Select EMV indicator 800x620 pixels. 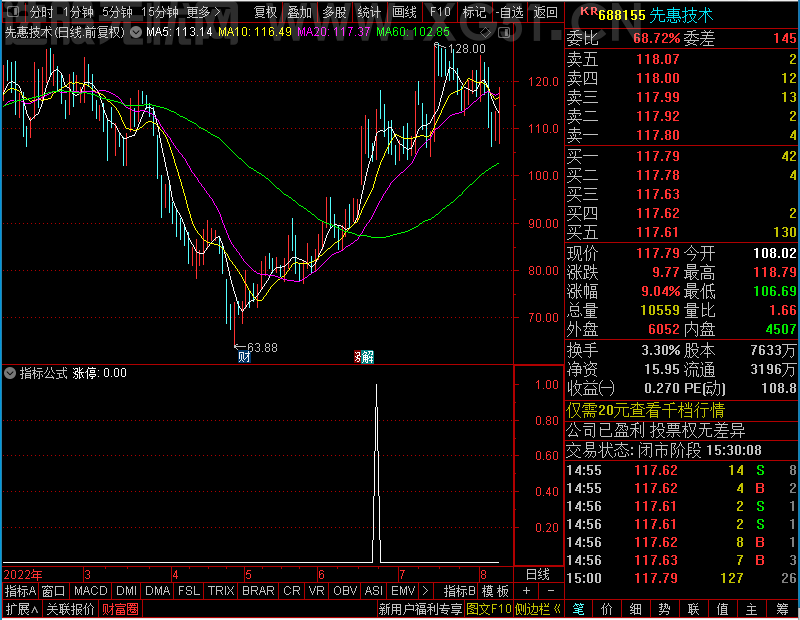[x=403, y=591]
